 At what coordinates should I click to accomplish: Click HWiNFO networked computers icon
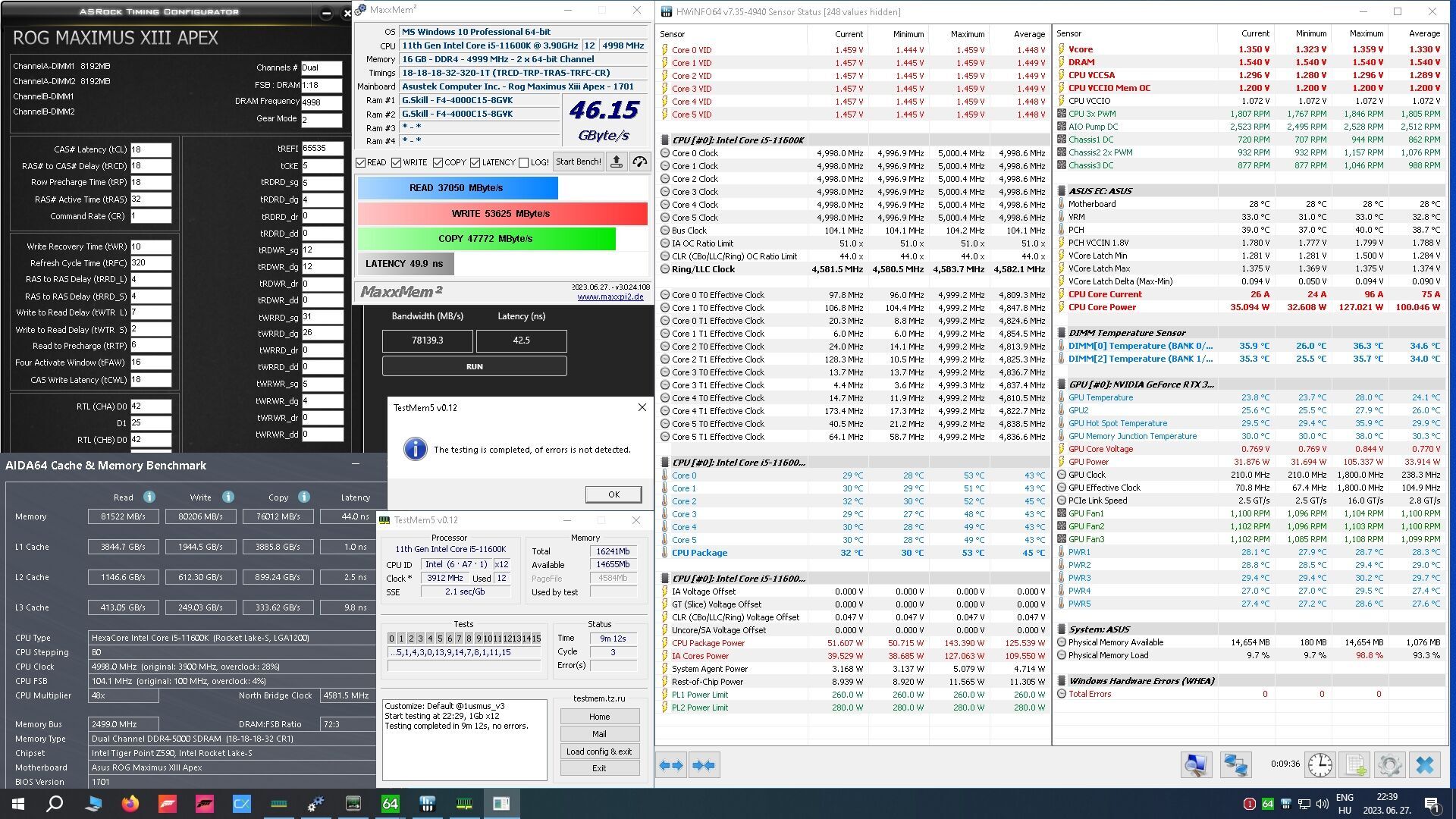[x=1235, y=765]
